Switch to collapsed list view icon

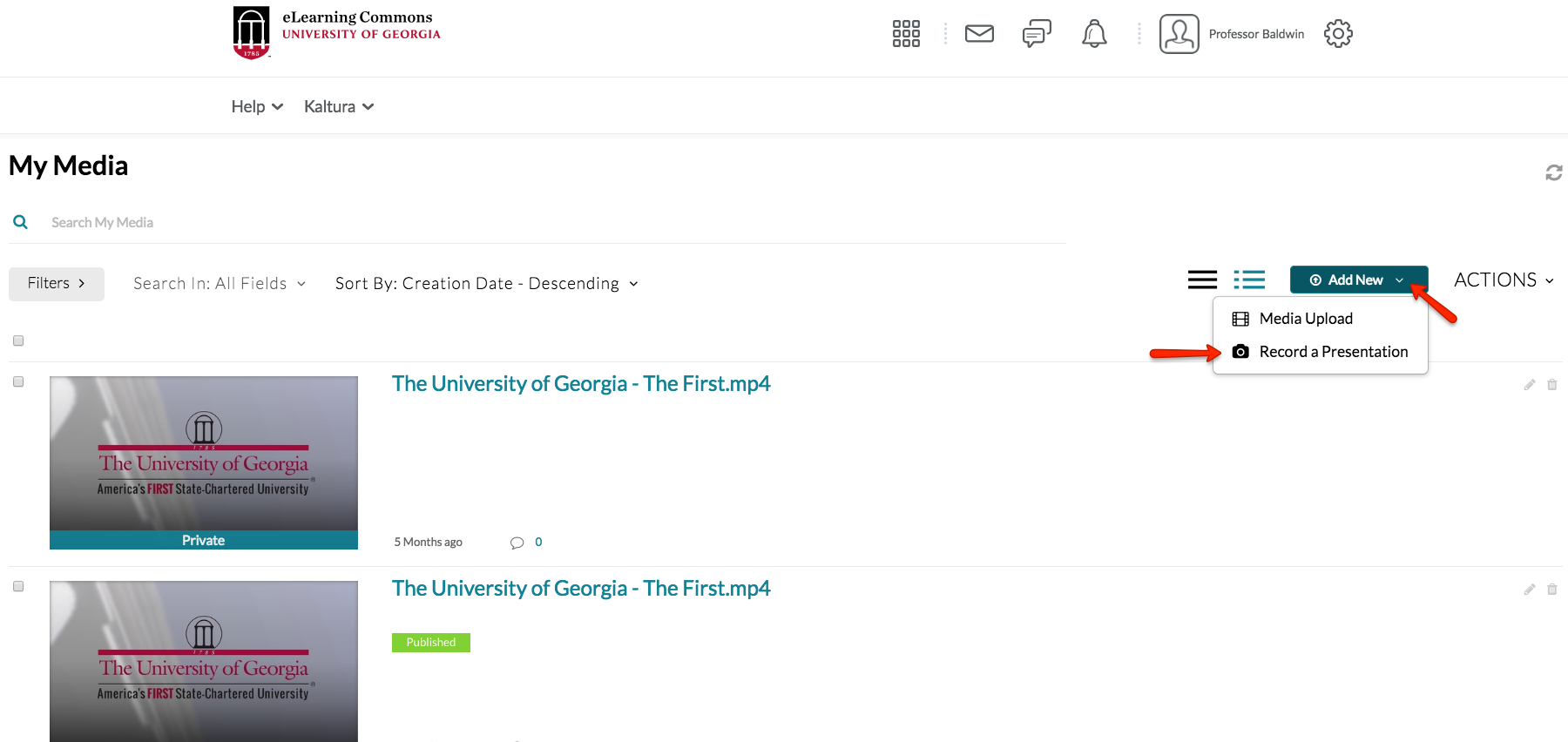coord(1202,280)
